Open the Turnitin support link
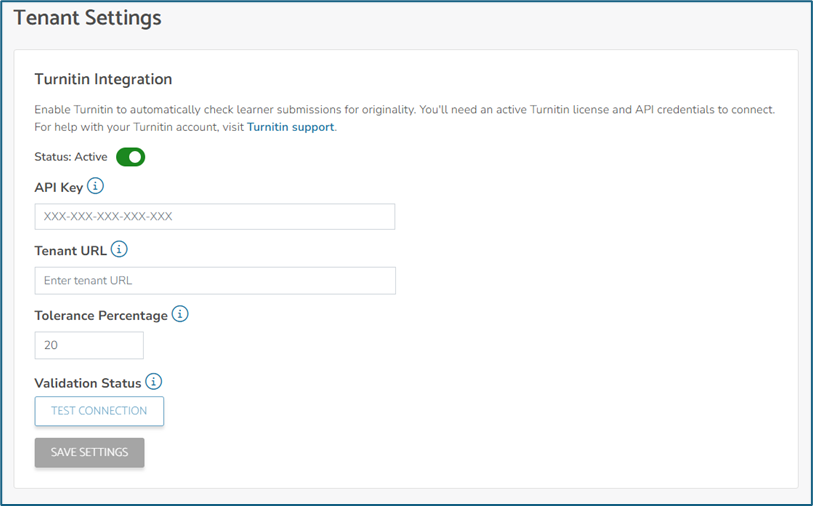The height and width of the screenshot is (506, 813). (291, 127)
